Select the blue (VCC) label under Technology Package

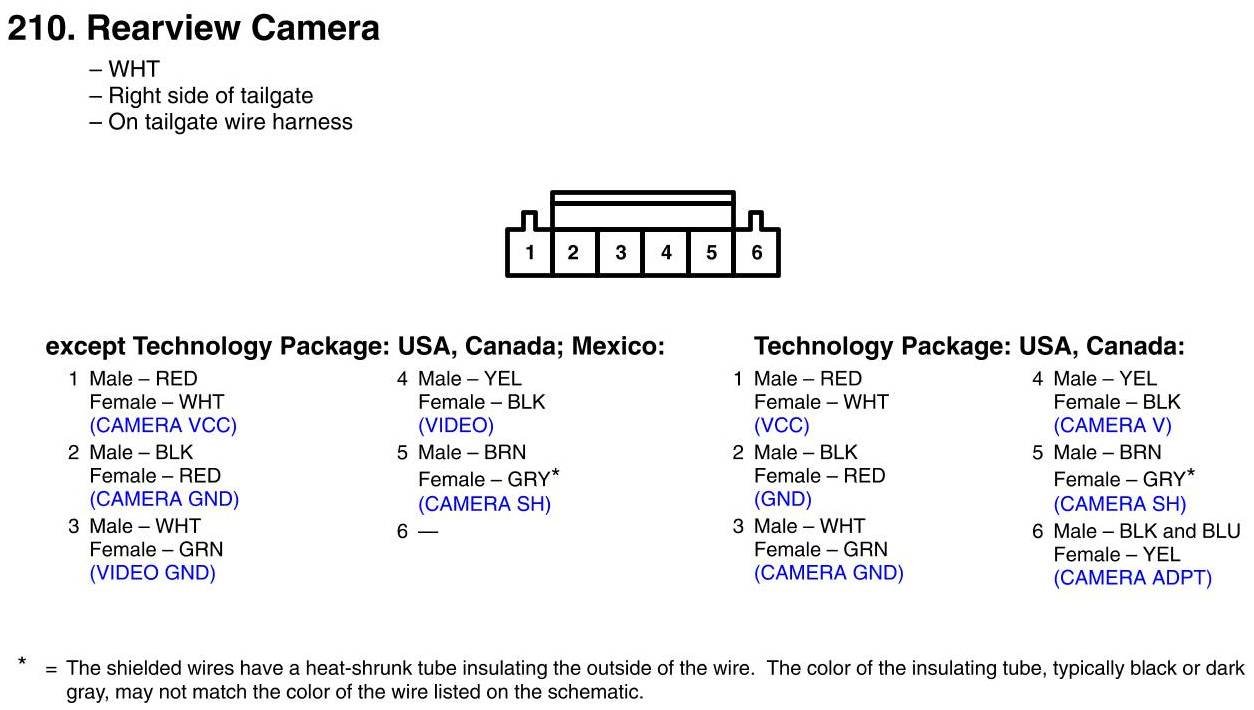[781, 425]
